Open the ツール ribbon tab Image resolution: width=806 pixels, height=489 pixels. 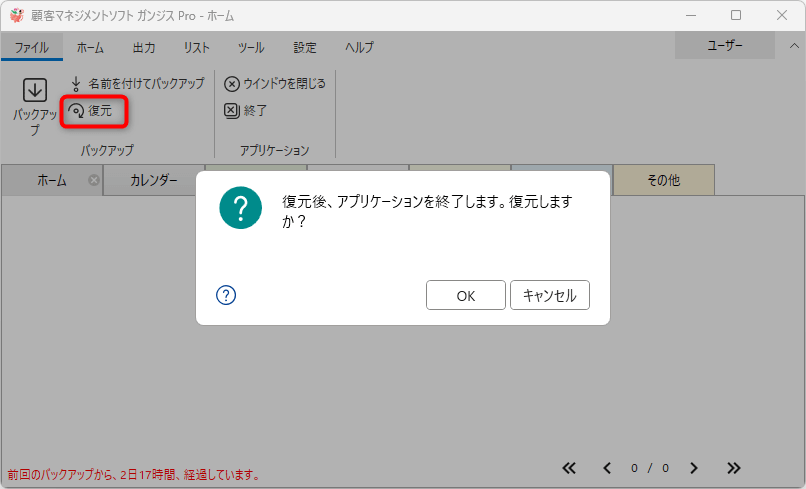coord(251,47)
